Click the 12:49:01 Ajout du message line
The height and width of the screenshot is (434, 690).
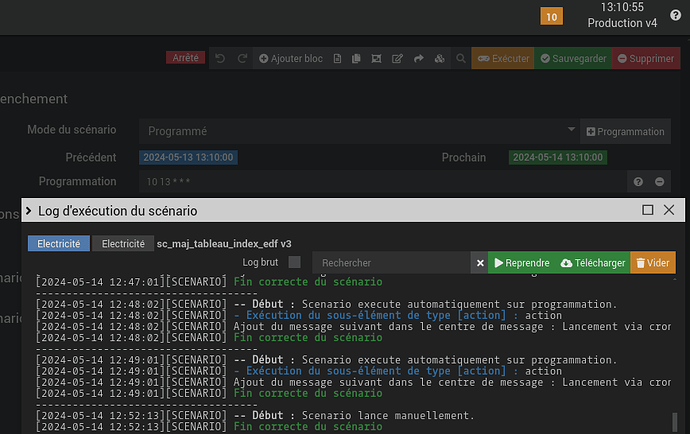[353, 382]
